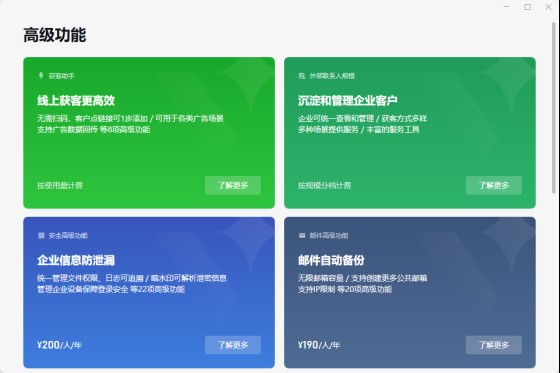Close the window
This screenshot has width=560, height=373.
[x=549, y=7]
